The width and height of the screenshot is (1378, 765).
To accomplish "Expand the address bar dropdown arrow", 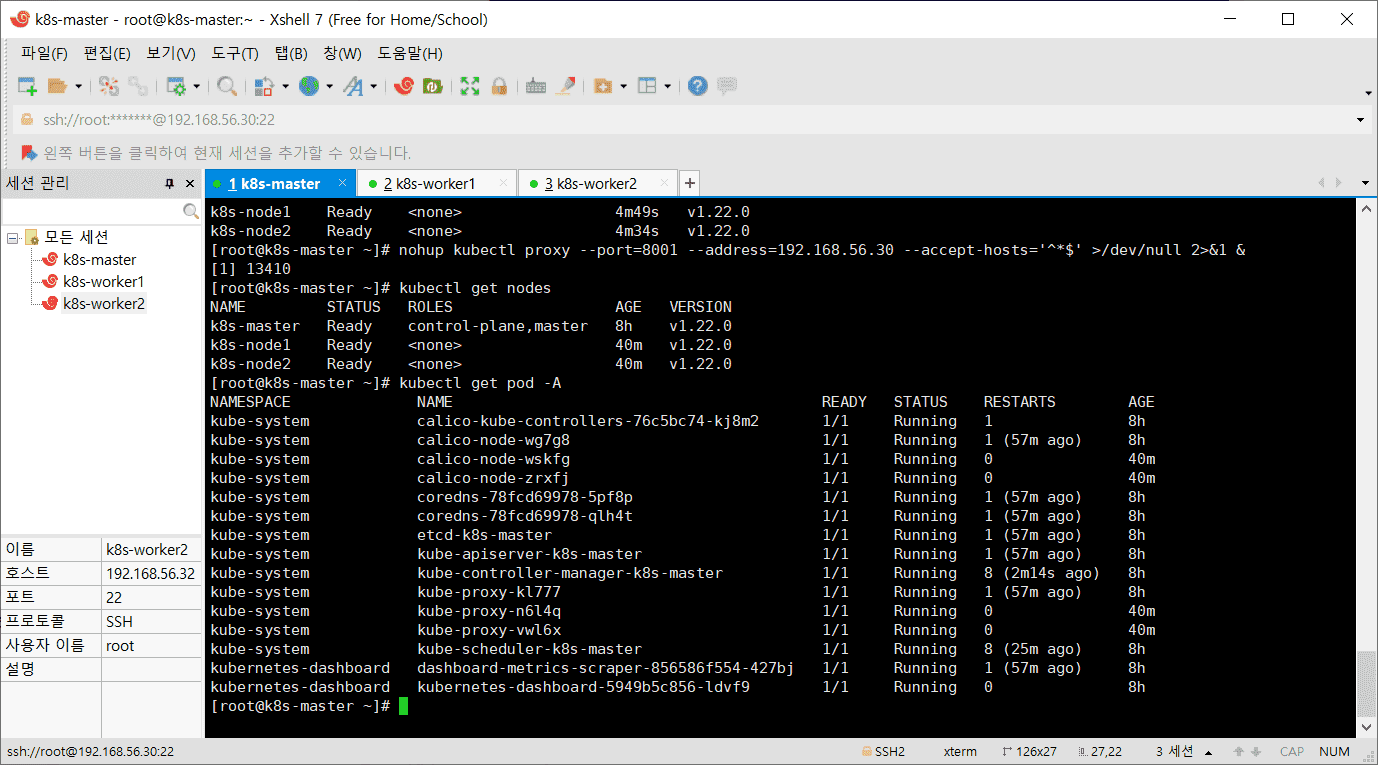I will pyautogui.click(x=1360, y=120).
